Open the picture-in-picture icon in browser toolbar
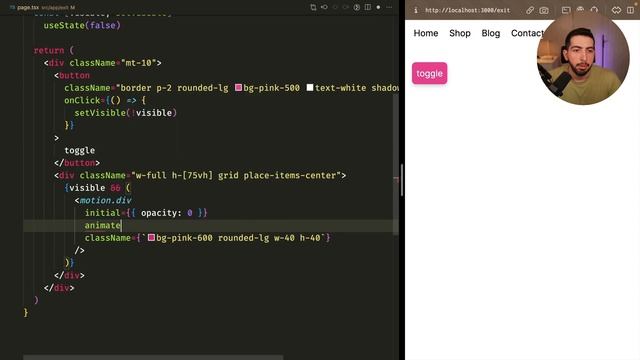 click(566, 10)
